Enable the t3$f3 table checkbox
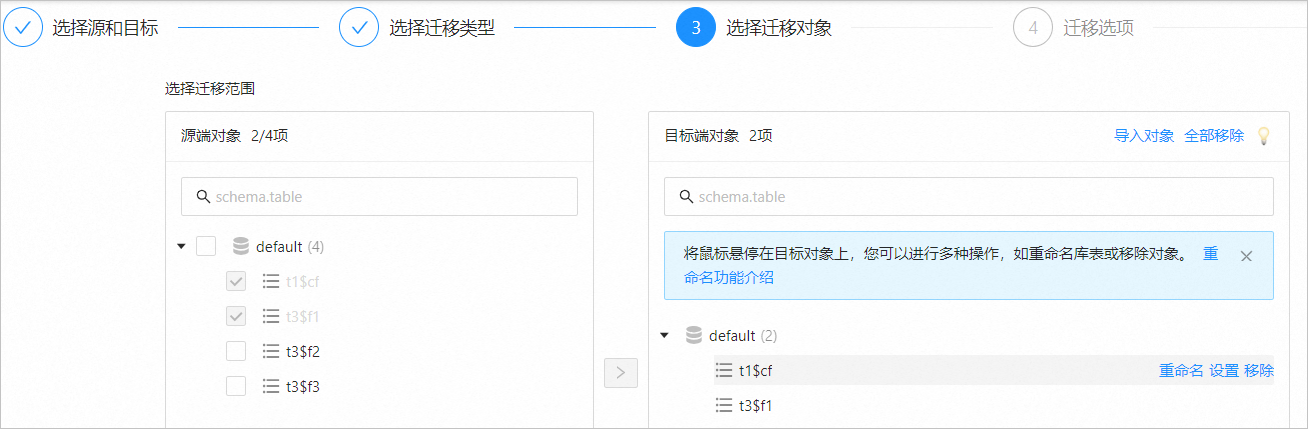Viewport: 1308px width, 429px height. 236,386
